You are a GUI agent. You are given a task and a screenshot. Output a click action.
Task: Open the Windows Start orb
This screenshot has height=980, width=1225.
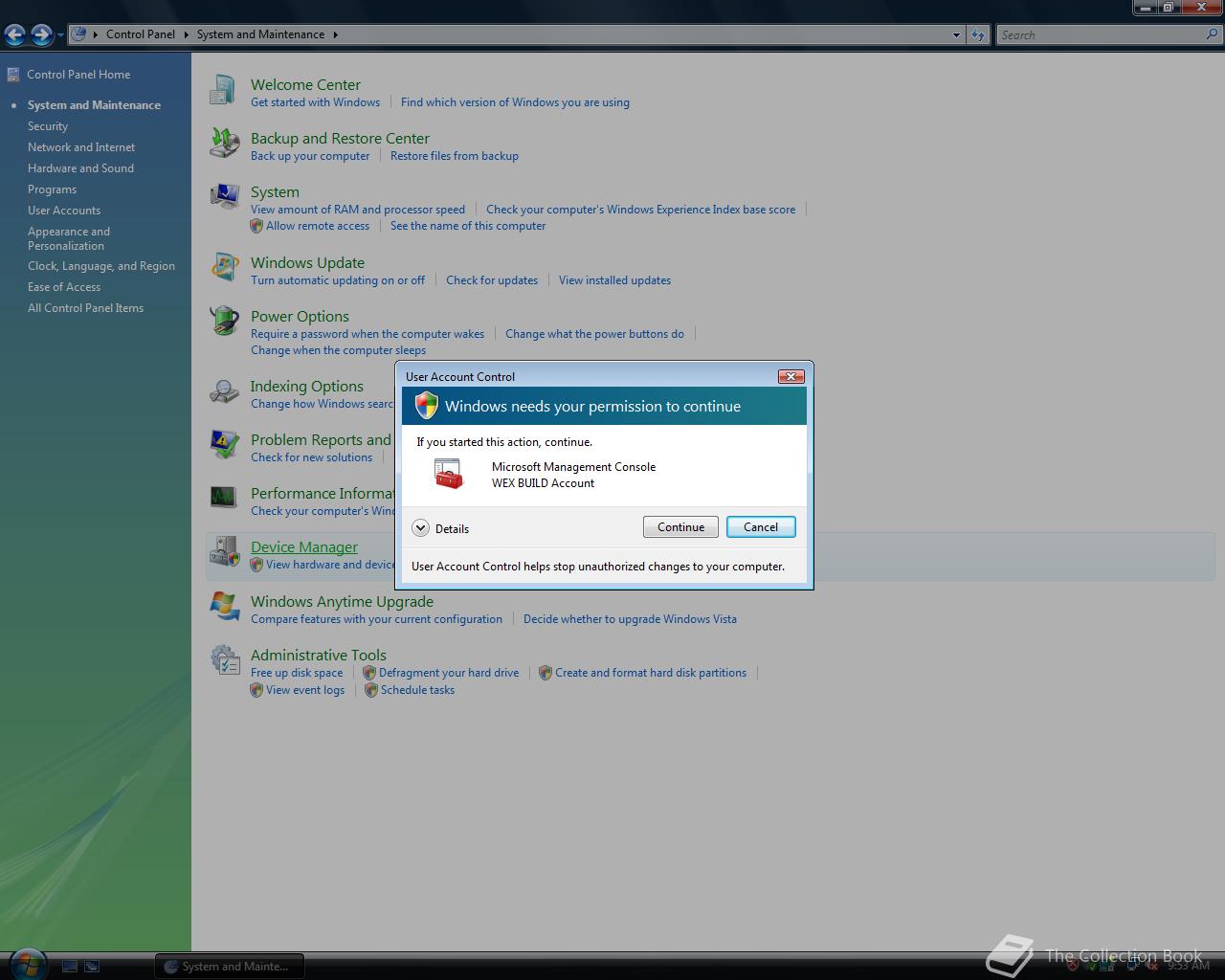[x=26, y=964]
